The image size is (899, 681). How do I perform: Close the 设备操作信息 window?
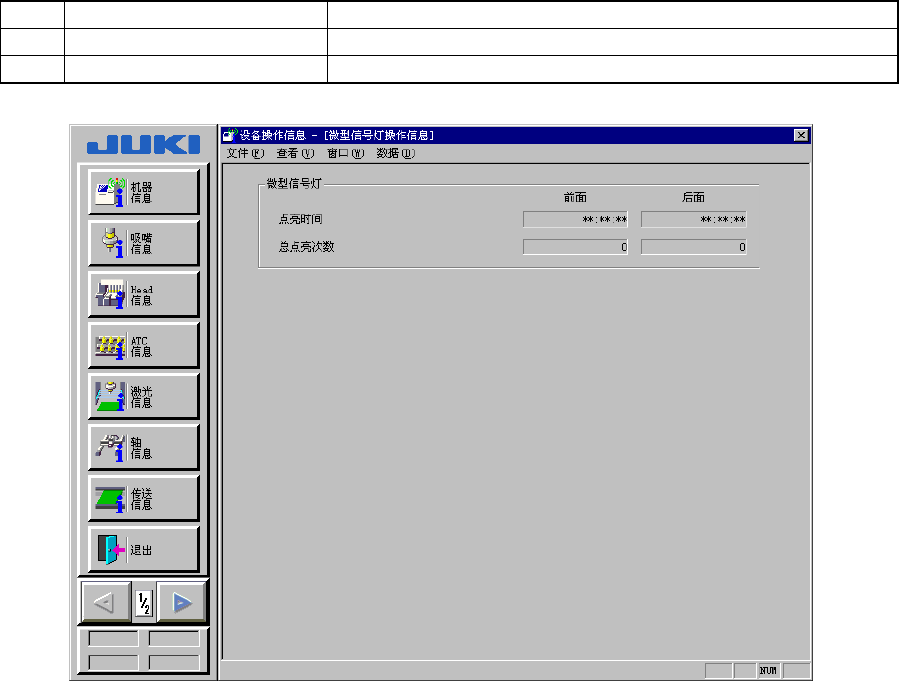(x=801, y=135)
